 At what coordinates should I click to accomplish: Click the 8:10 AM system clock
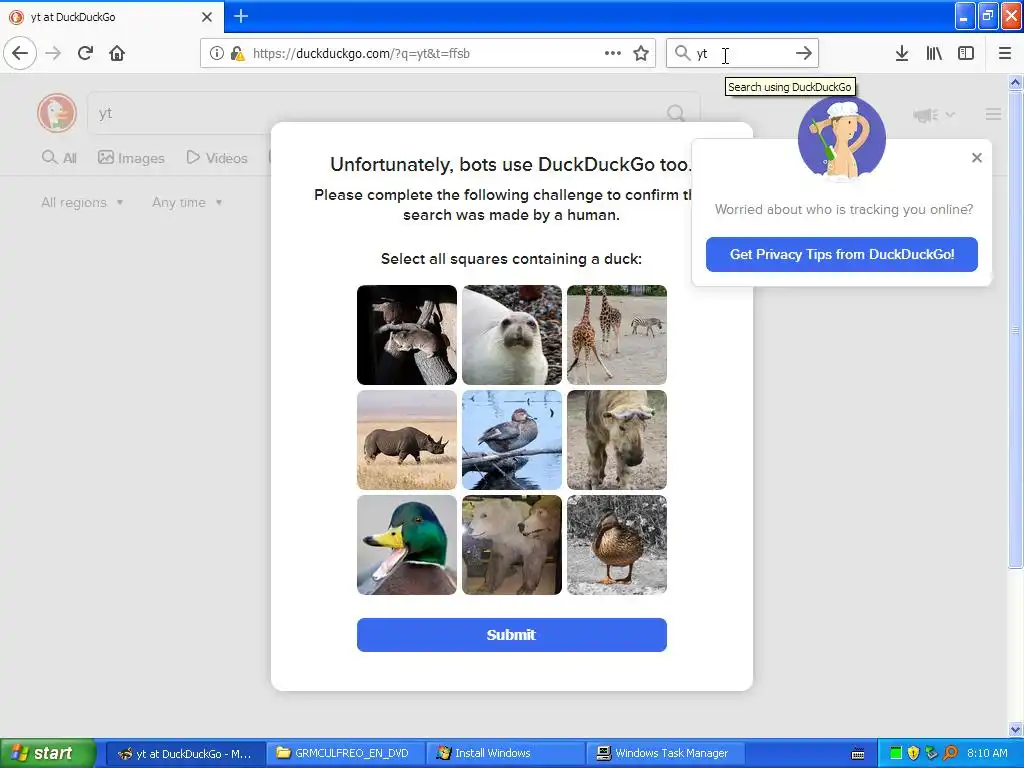[x=987, y=753]
